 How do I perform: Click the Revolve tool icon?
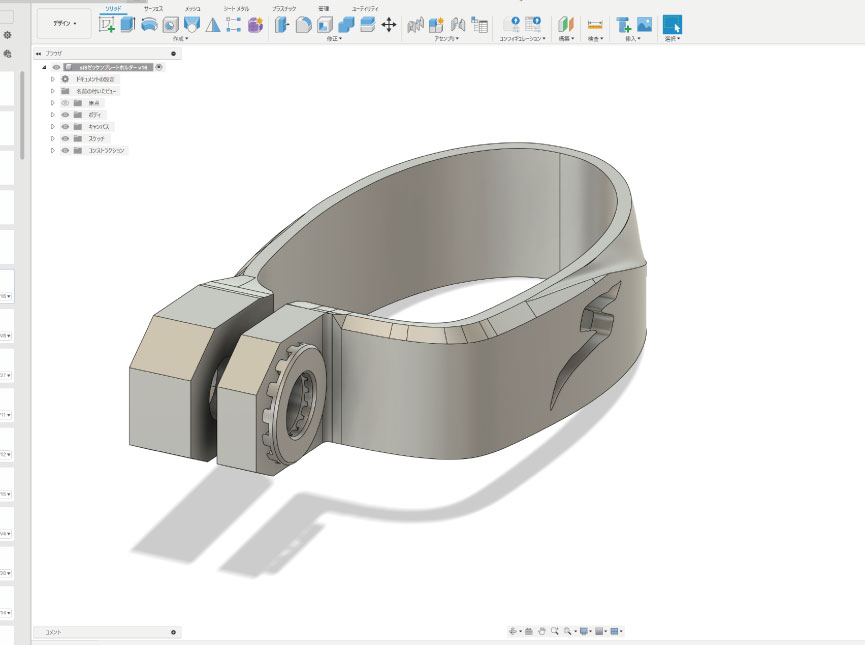(149, 25)
